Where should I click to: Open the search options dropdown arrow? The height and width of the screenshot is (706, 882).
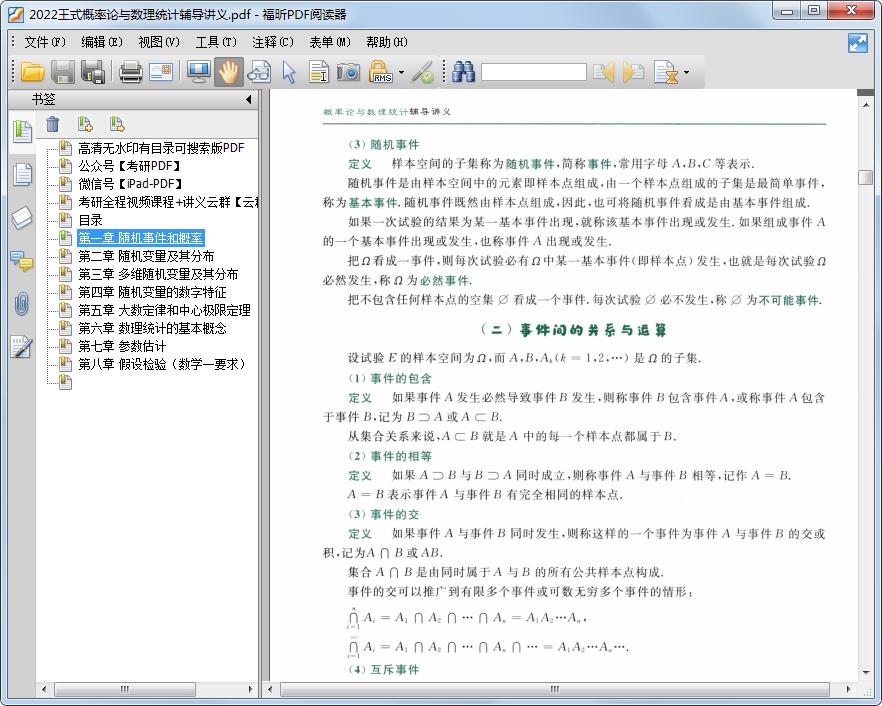[686, 73]
